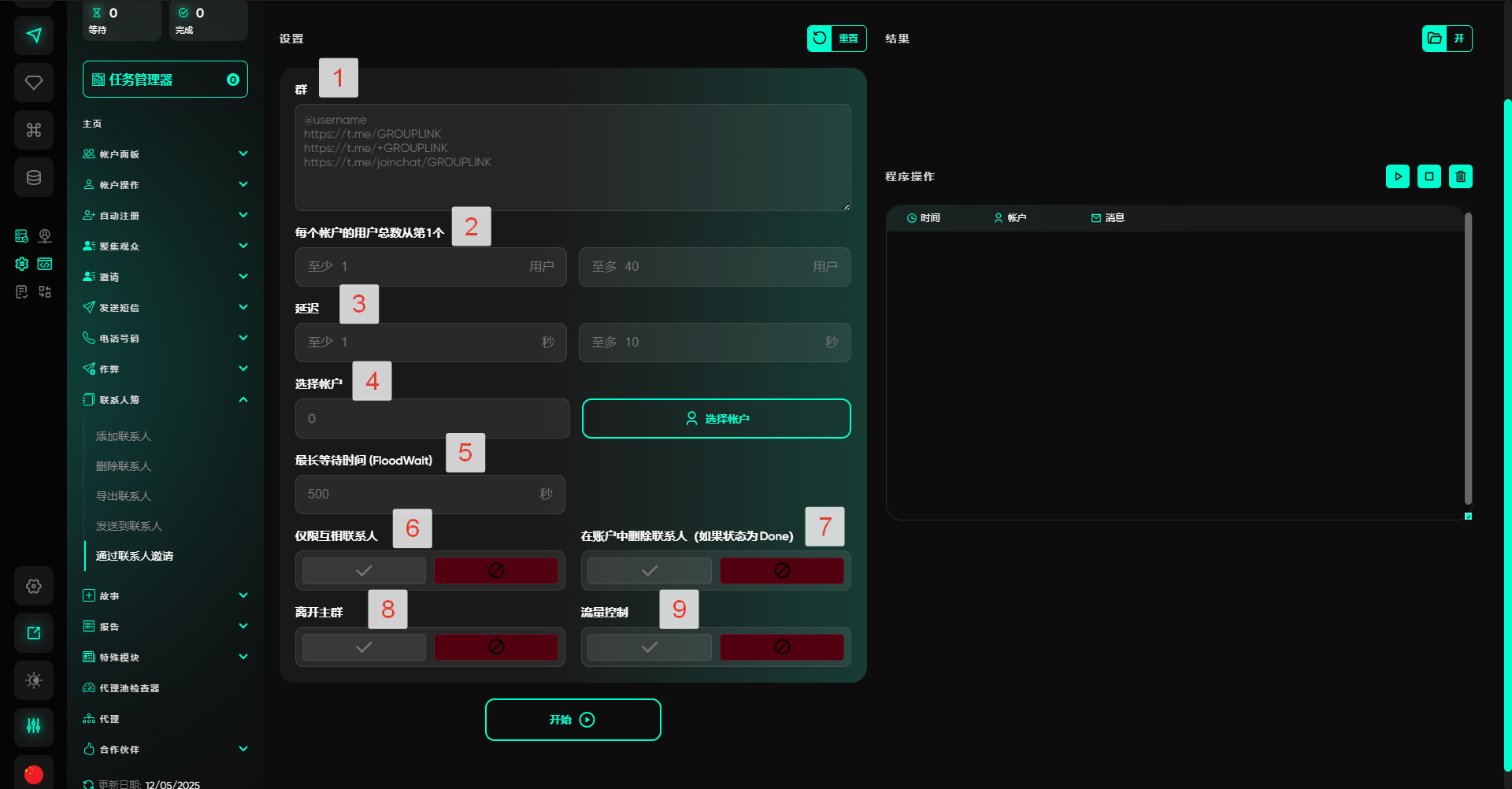Click the diamond icon in left sidebar
1512x789 pixels.
34,83
